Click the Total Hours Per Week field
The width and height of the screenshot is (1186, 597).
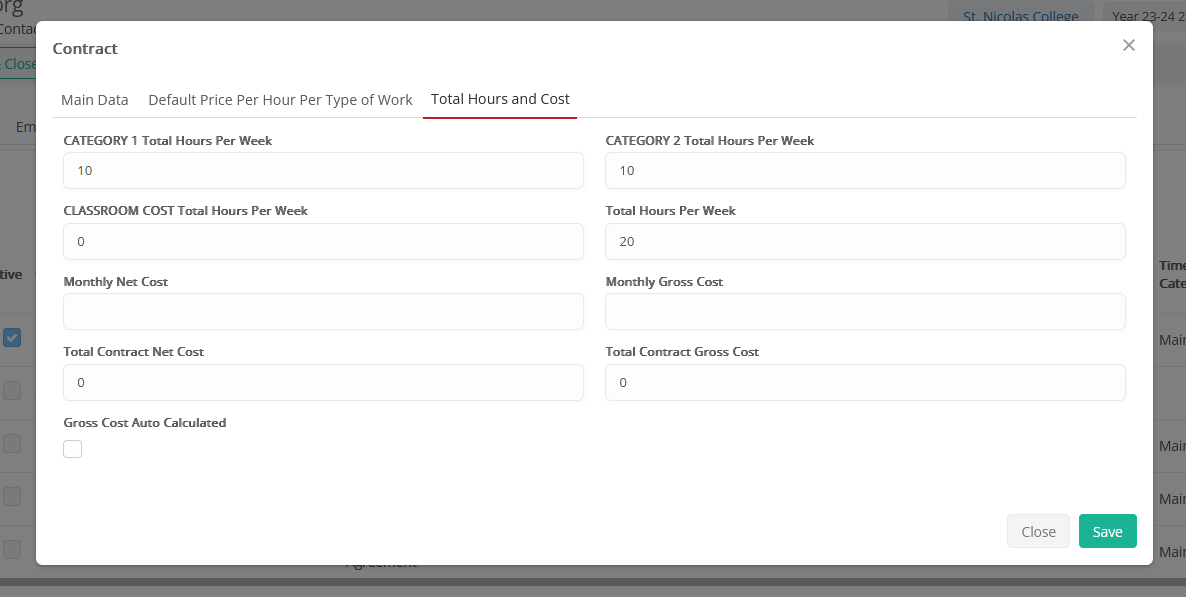pos(865,242)
